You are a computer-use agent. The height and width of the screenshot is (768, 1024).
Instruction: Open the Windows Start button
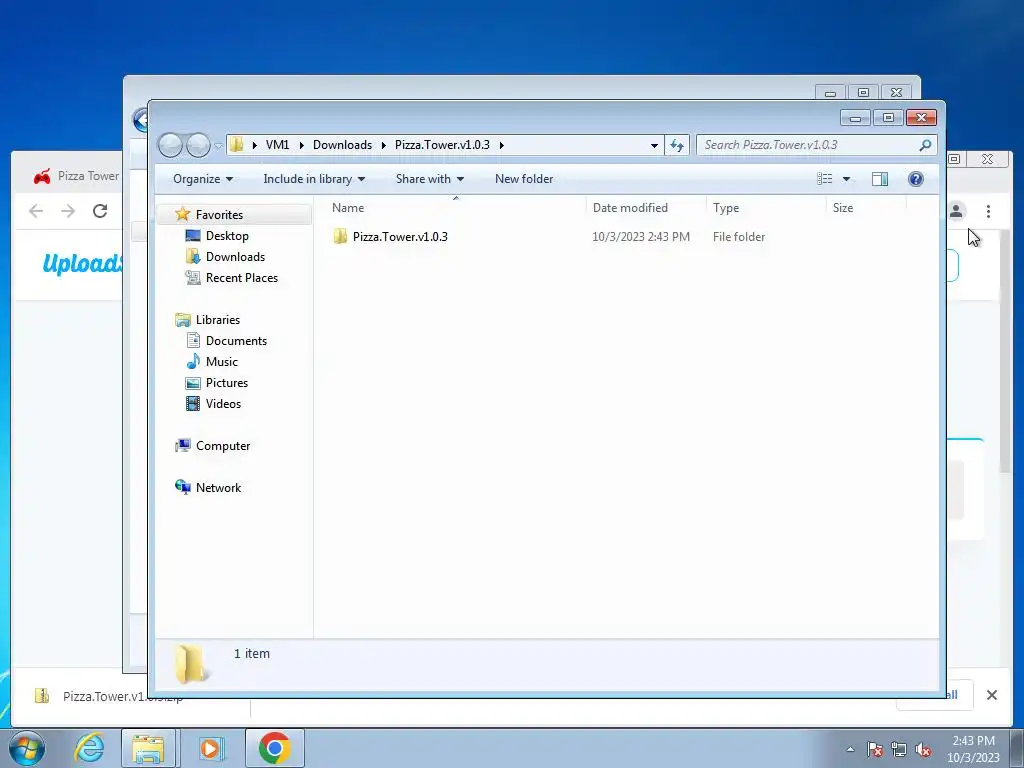[27, 748]
